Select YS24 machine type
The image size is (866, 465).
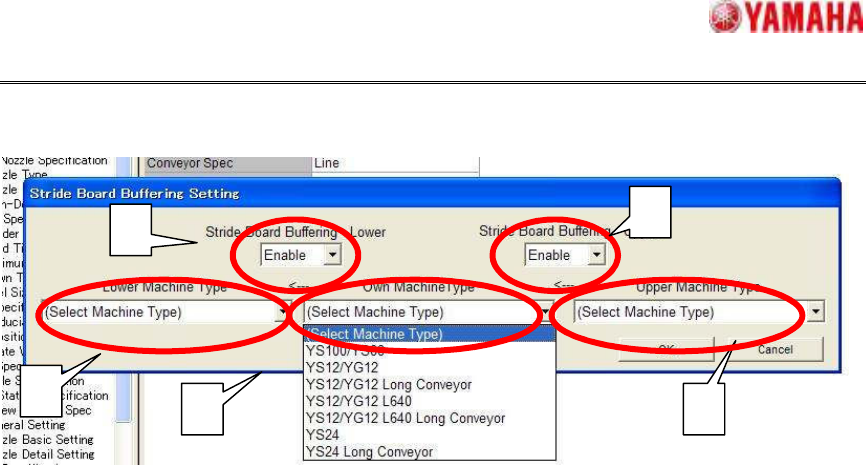[429, 435]
